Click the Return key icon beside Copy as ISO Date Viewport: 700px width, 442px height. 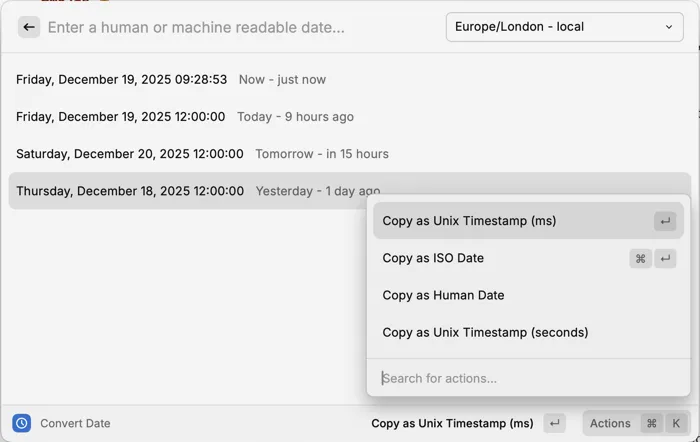point(665,258)
